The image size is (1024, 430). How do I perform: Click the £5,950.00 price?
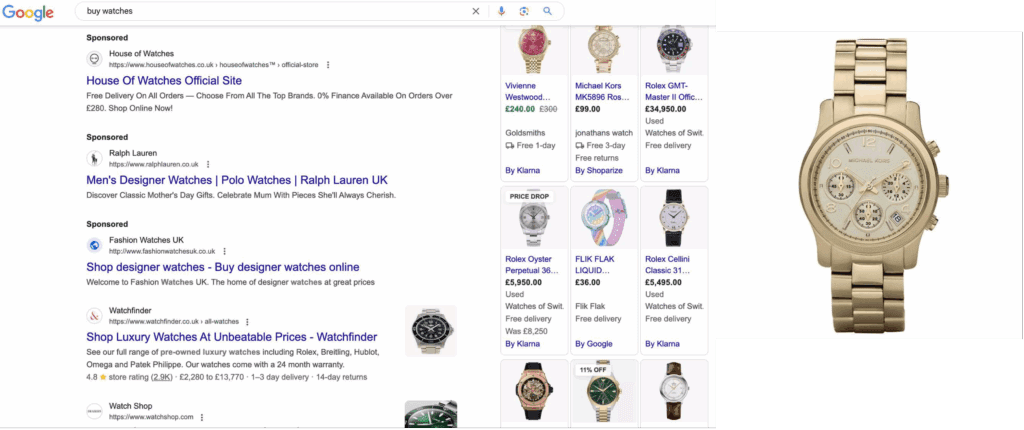tap(523, 282)
